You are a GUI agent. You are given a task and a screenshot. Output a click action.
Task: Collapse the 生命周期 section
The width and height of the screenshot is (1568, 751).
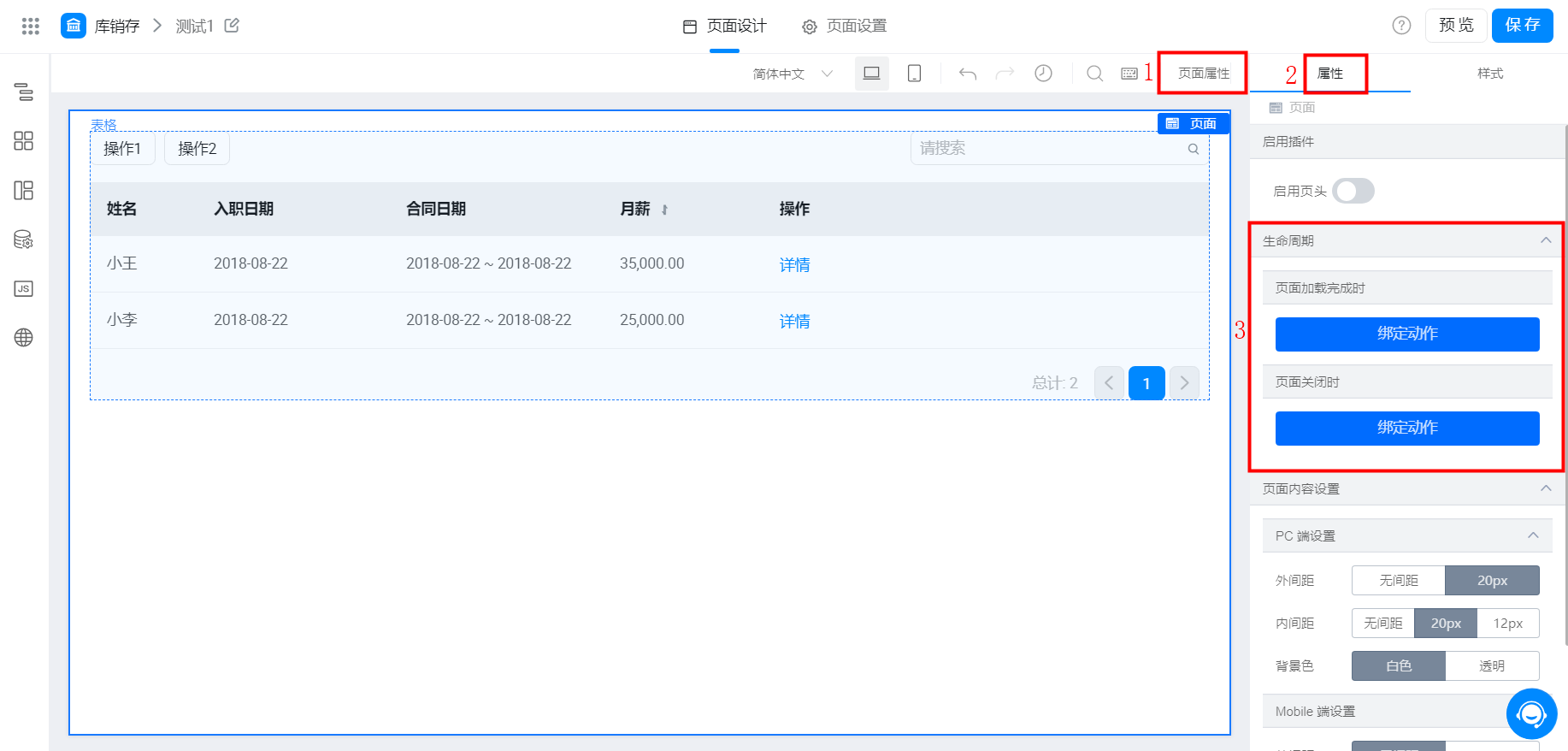tap(1546, 240)
